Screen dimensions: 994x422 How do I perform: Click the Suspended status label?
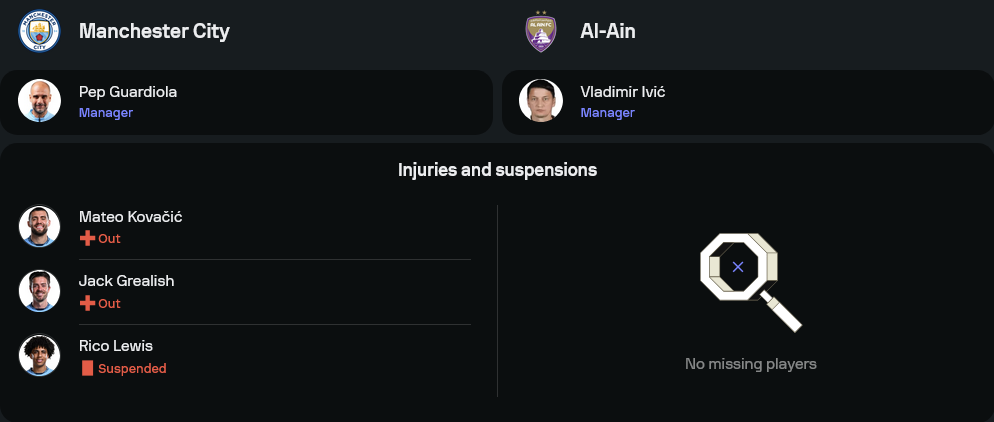(132, 369)
